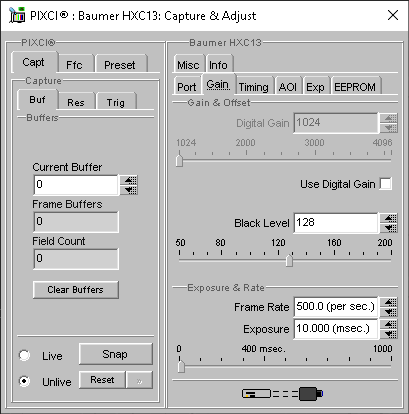Click the Reset button
The width and height of the screenshot is (409, 414).
point(102,380)
